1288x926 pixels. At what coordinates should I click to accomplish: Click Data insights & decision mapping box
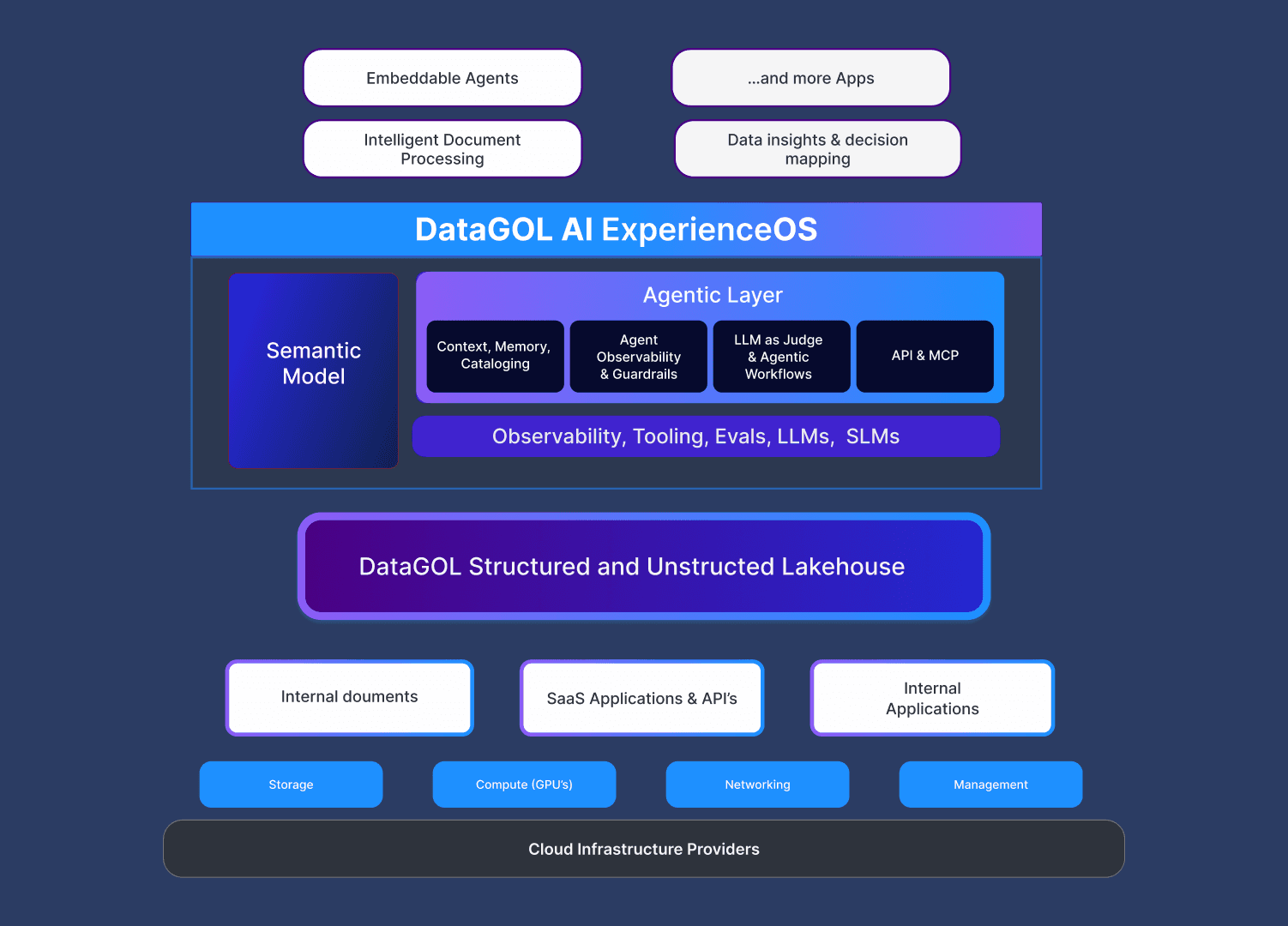818,149
